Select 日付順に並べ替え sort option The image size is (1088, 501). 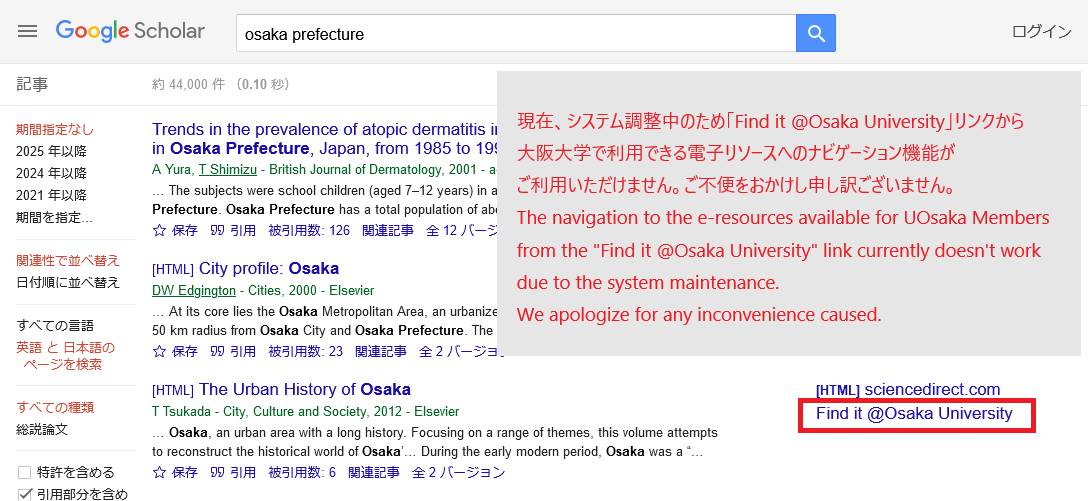coord(68,282)
